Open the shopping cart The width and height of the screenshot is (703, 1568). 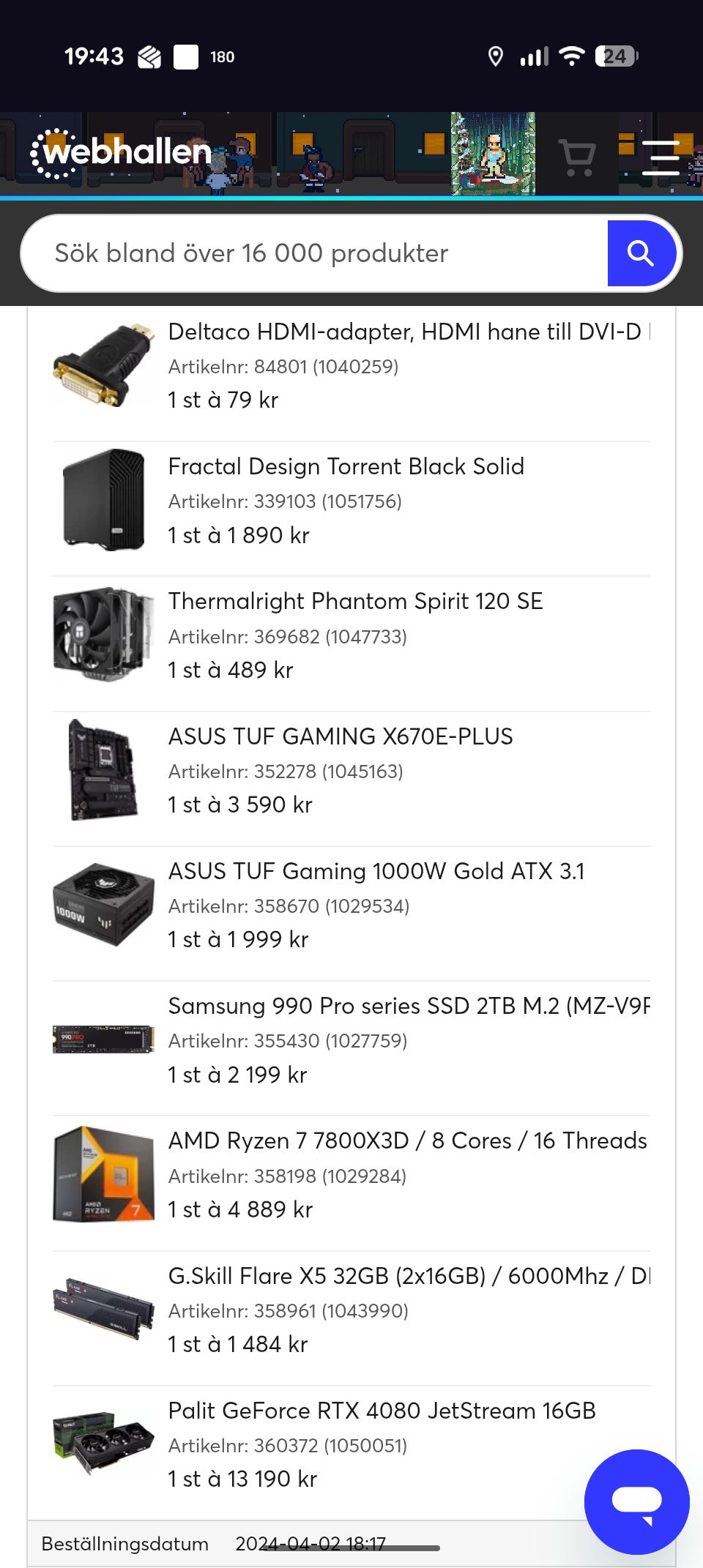576,157
